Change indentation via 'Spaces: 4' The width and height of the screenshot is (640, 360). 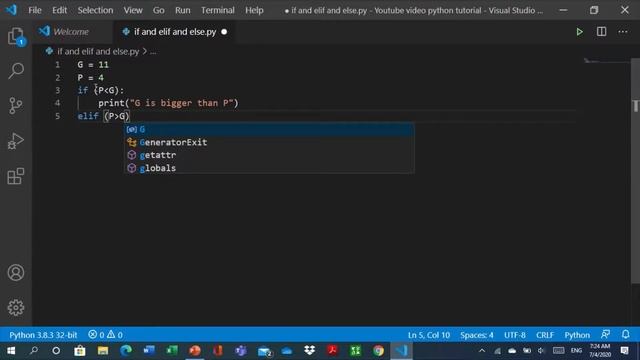point(477,335)
